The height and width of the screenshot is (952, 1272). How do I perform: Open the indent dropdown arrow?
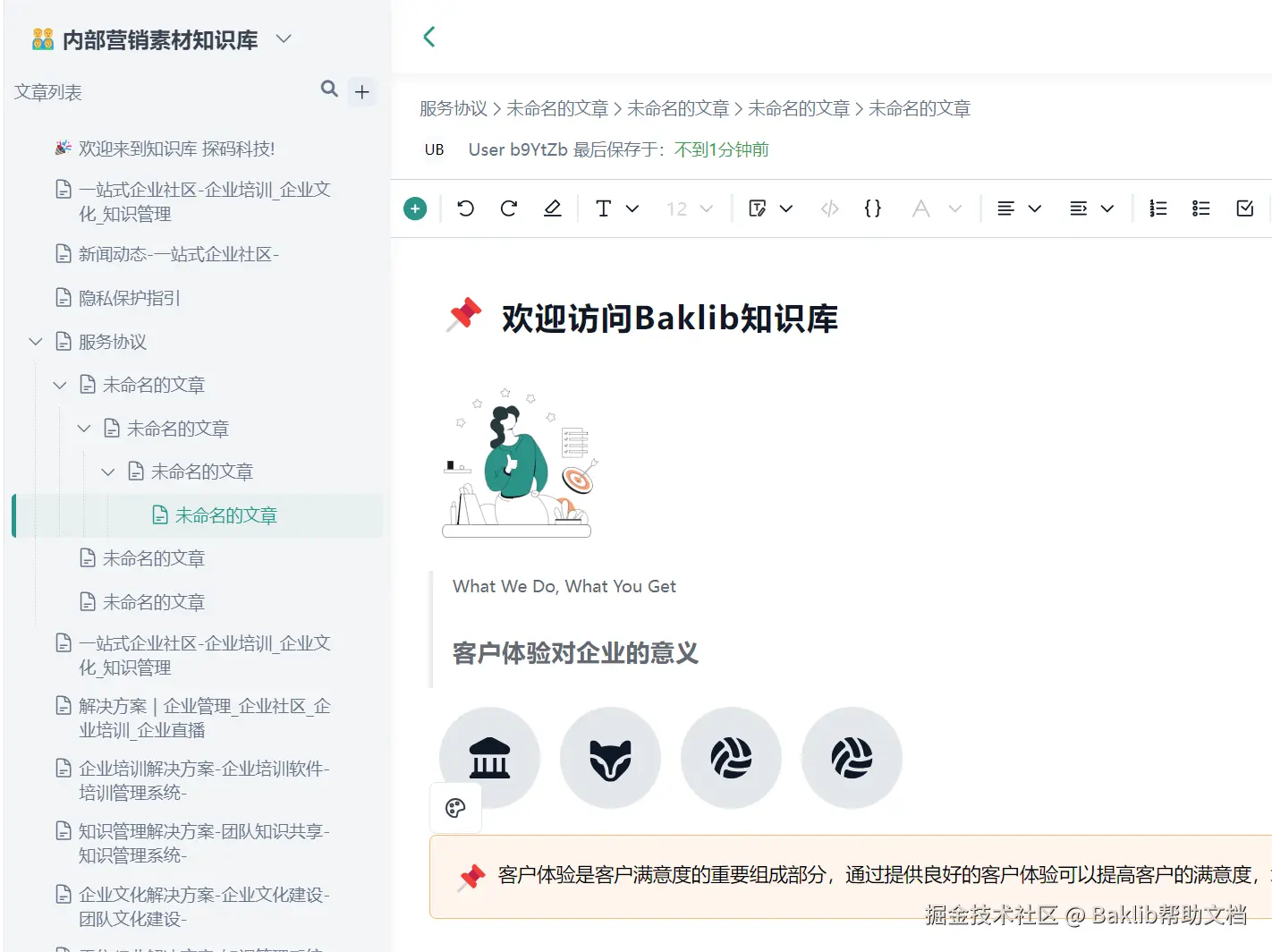point(1107,208)
